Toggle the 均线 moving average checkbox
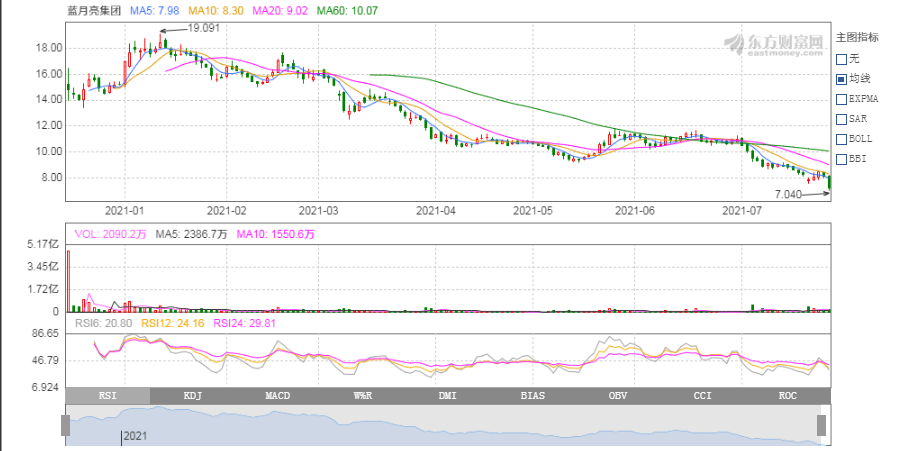906x451 pixels. (841, 79)
